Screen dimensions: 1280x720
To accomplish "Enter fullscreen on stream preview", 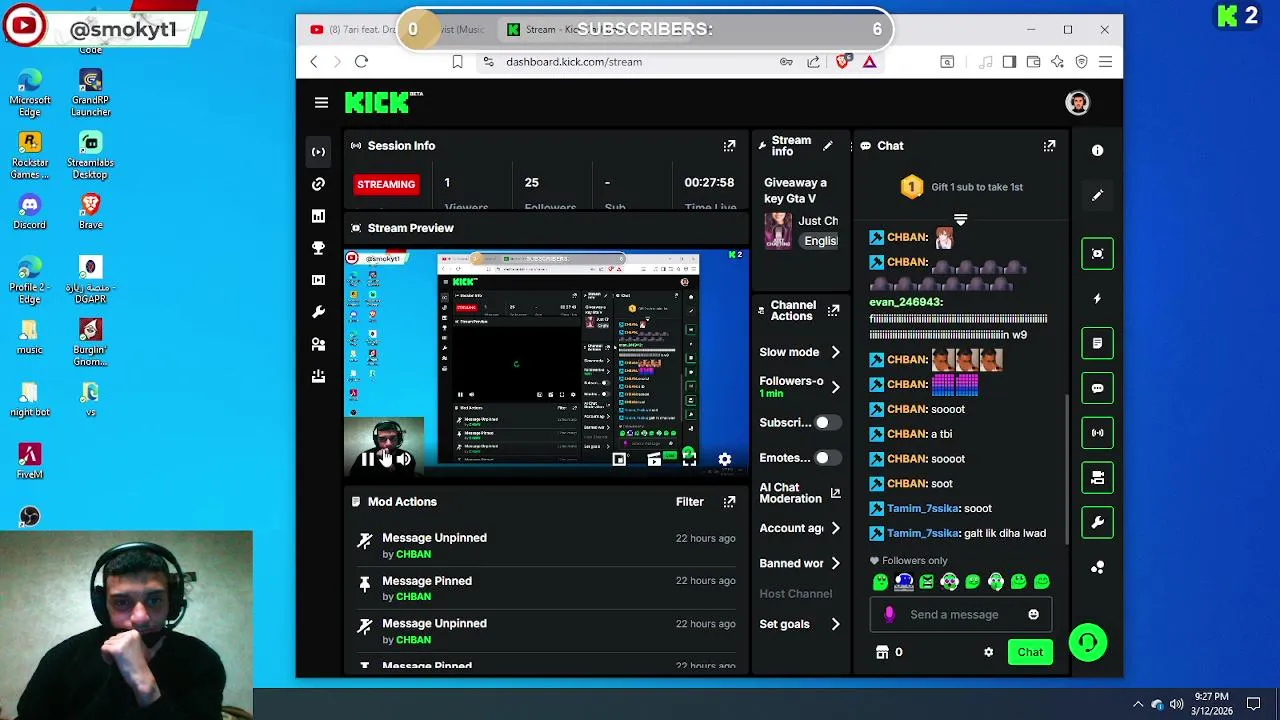I will point(689,460).
